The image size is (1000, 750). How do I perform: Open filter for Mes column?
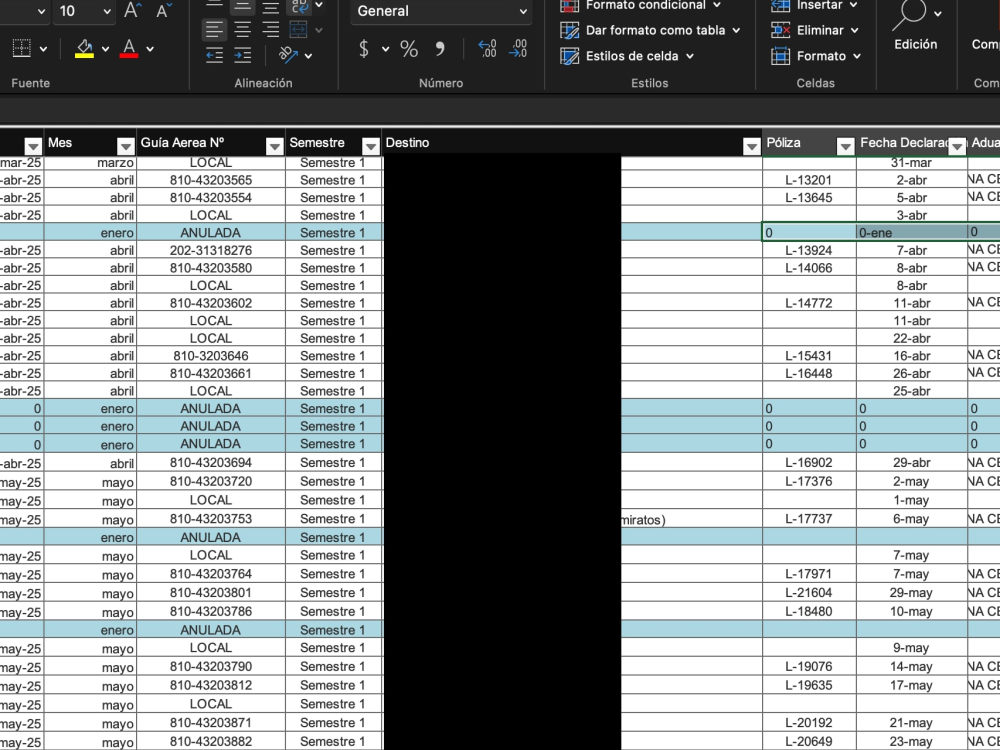click(126, 146)
